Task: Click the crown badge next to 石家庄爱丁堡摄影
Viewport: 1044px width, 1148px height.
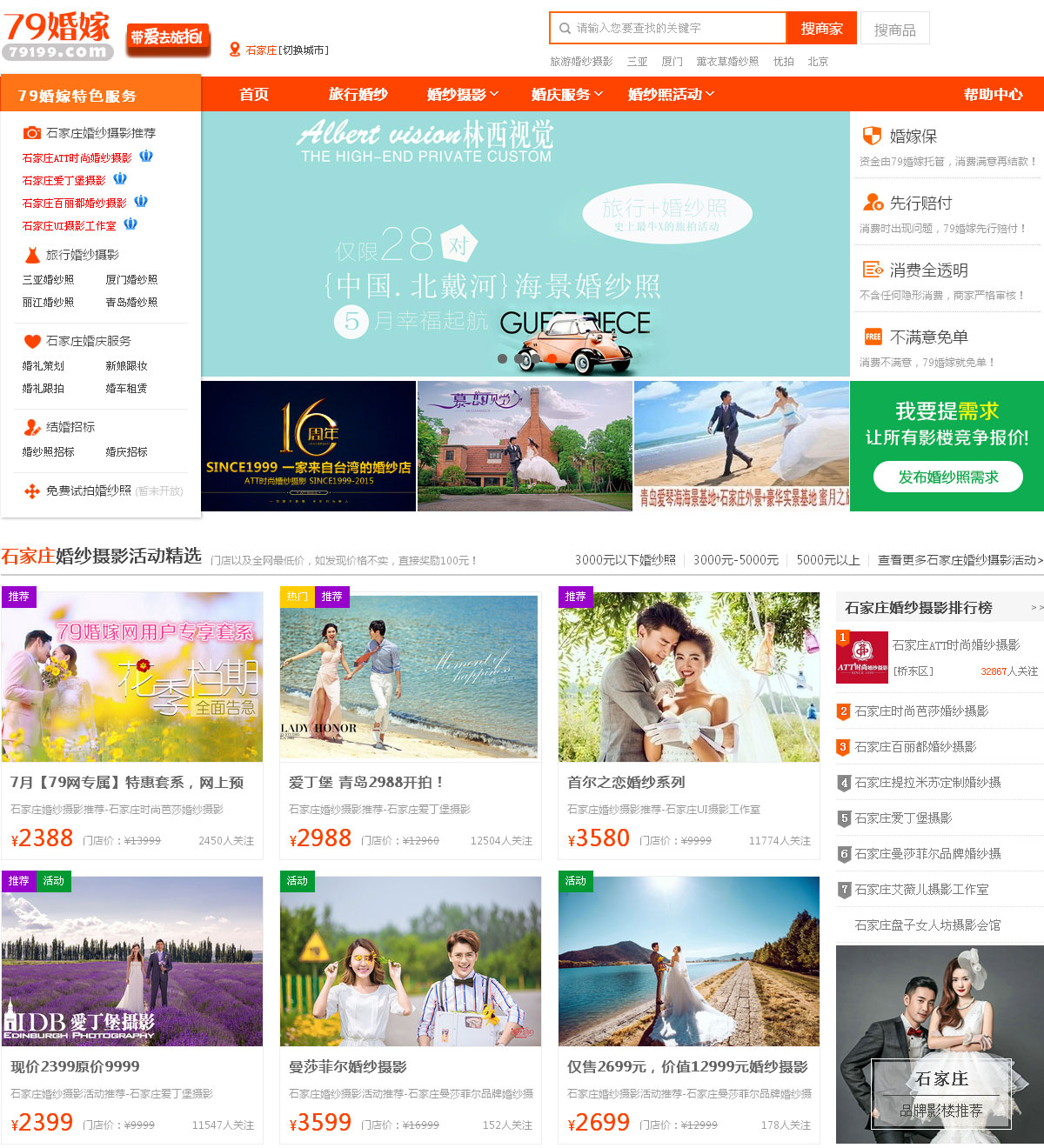Action: [120, 179]
